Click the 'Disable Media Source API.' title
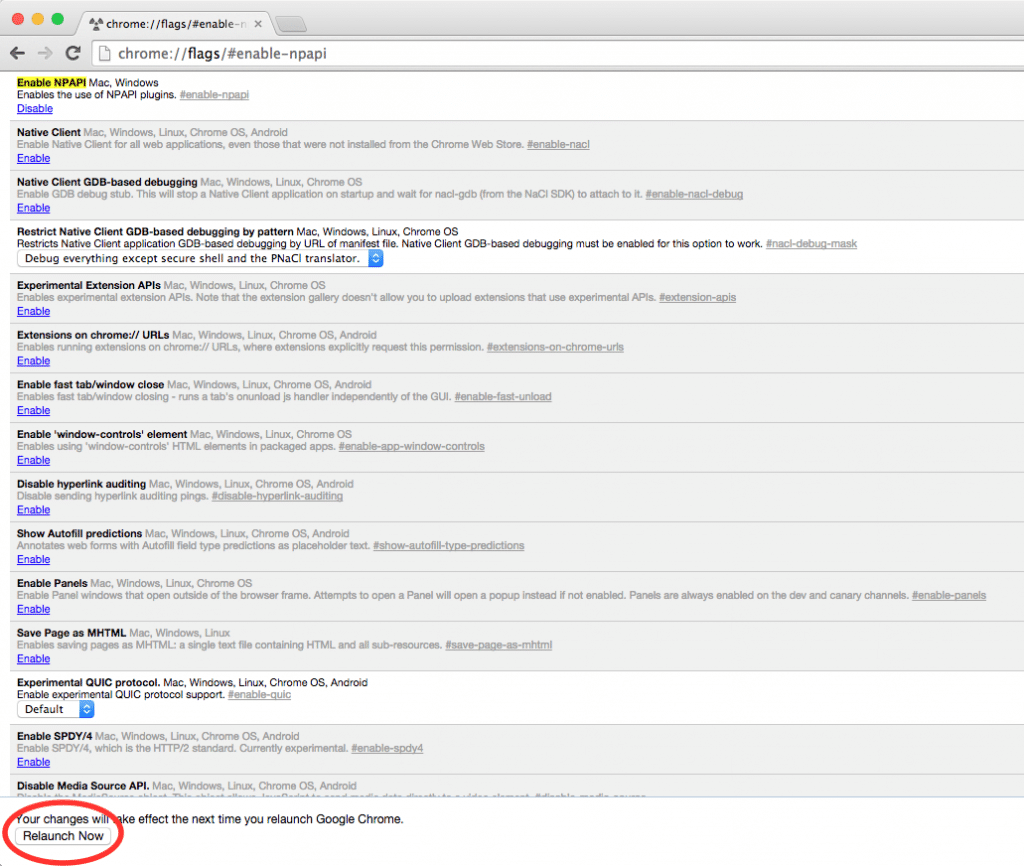1024x866 pixels. pos(84,786)
